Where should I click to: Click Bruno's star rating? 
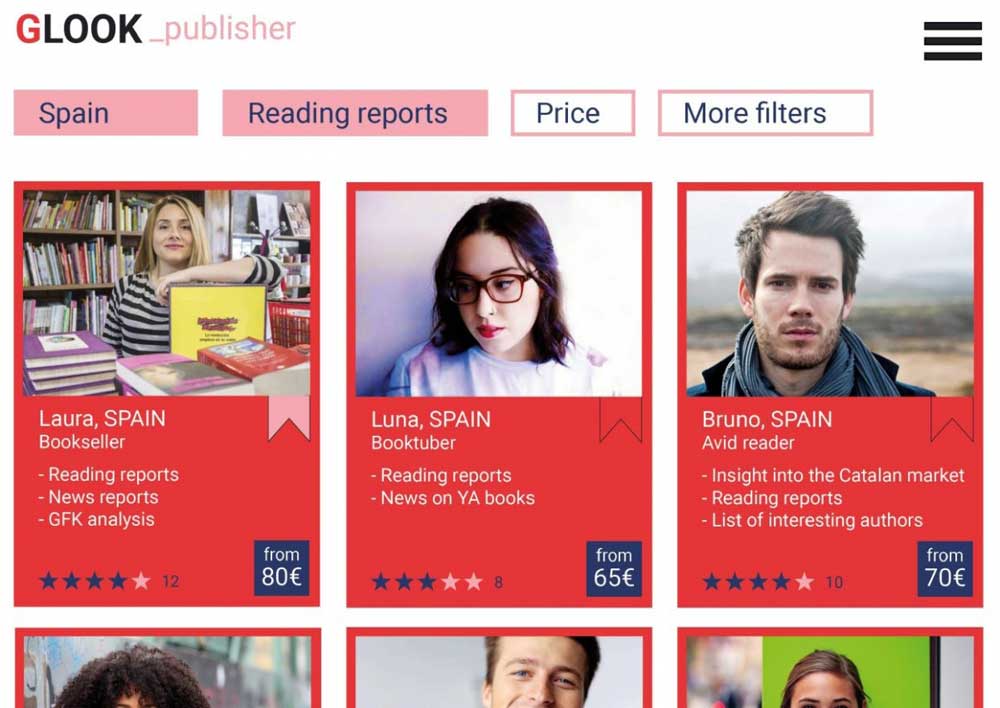coord(758,582)
